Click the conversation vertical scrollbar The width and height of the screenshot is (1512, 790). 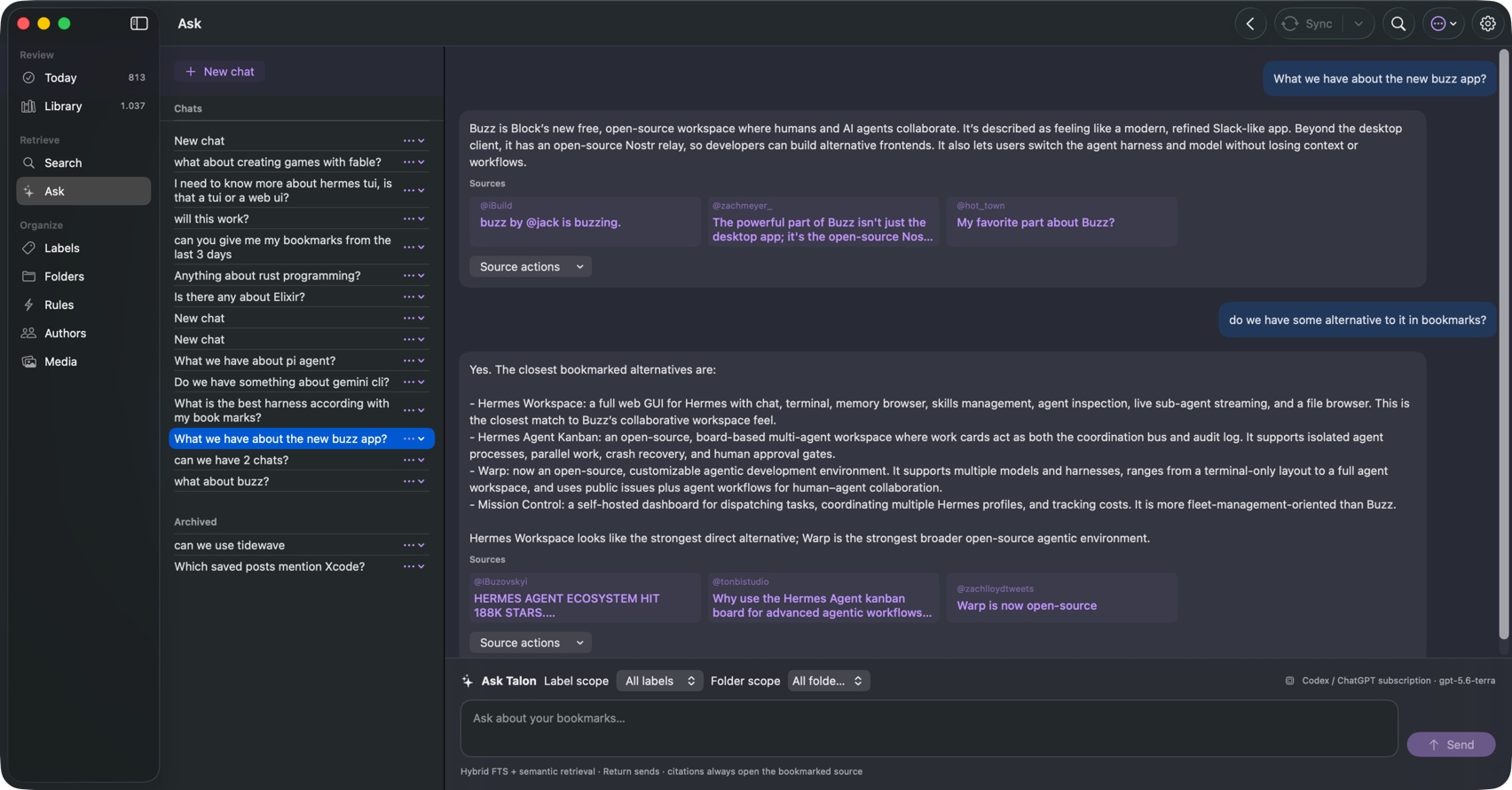tap(1504, 344)
